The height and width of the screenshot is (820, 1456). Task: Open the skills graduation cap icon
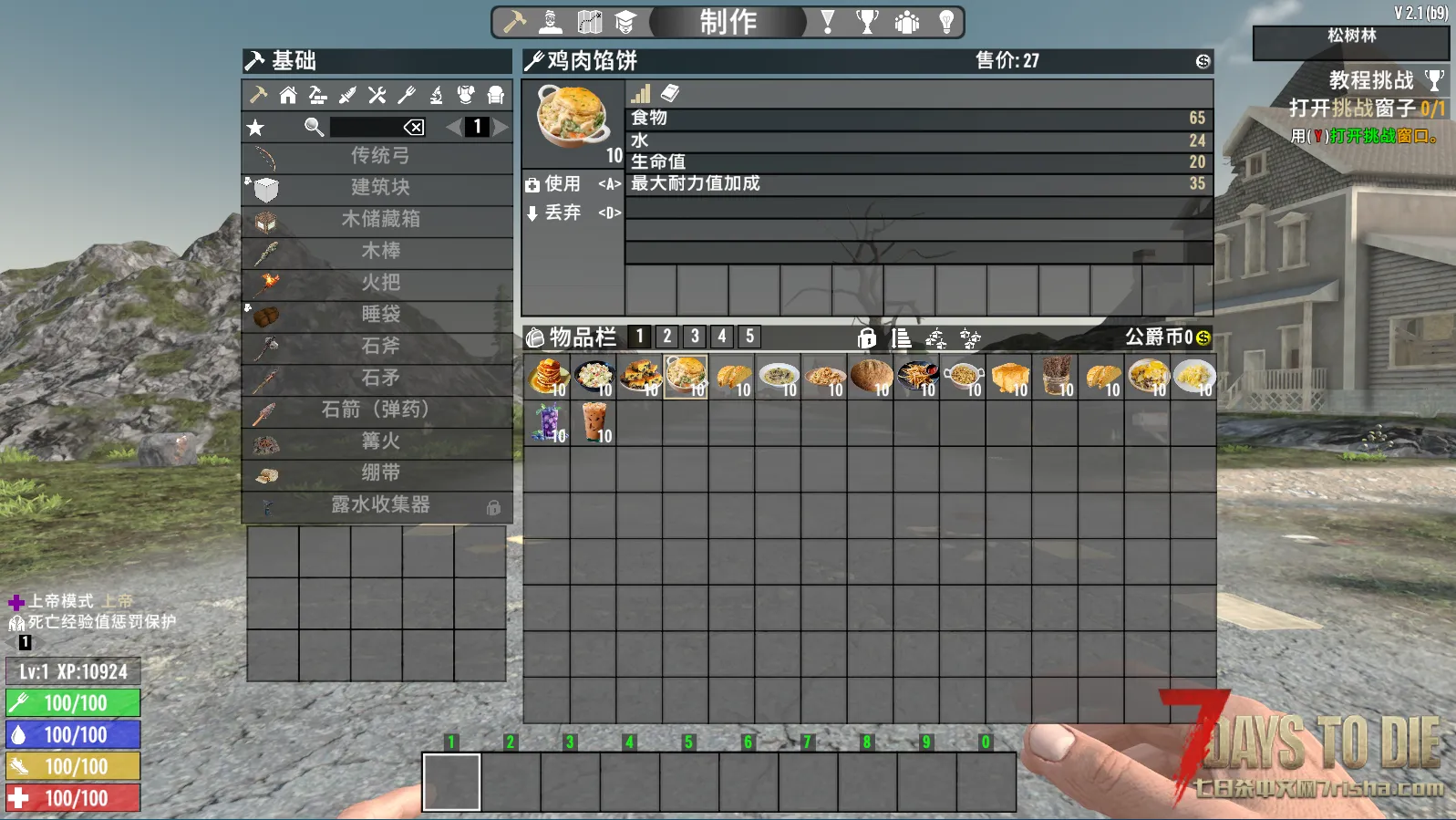[625, 21]
